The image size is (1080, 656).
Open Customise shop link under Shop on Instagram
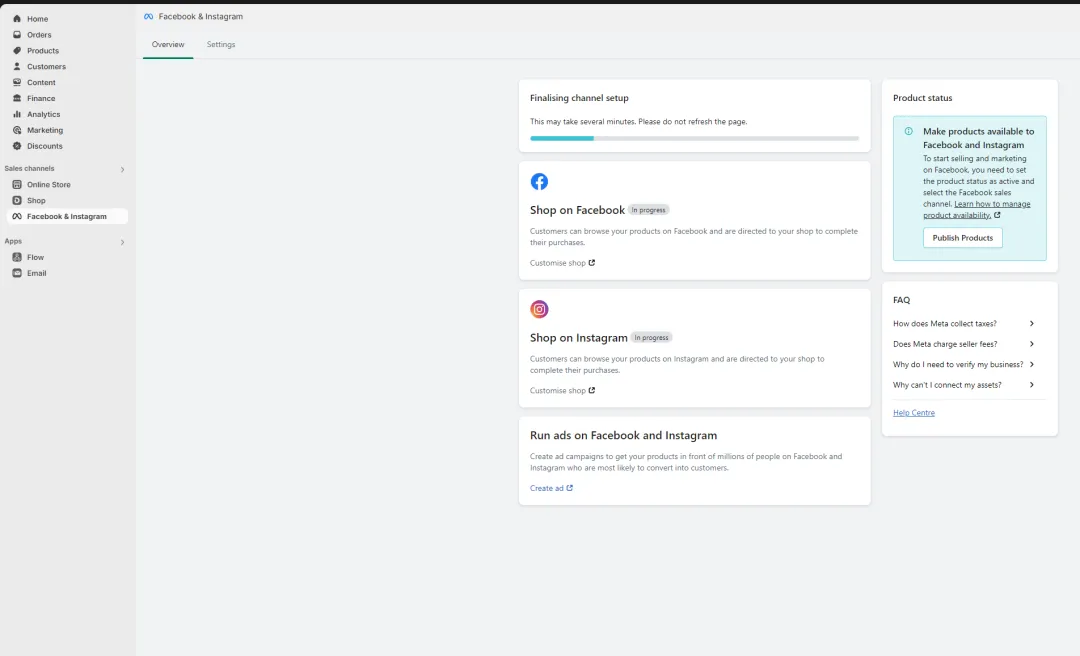coord(562,390)
